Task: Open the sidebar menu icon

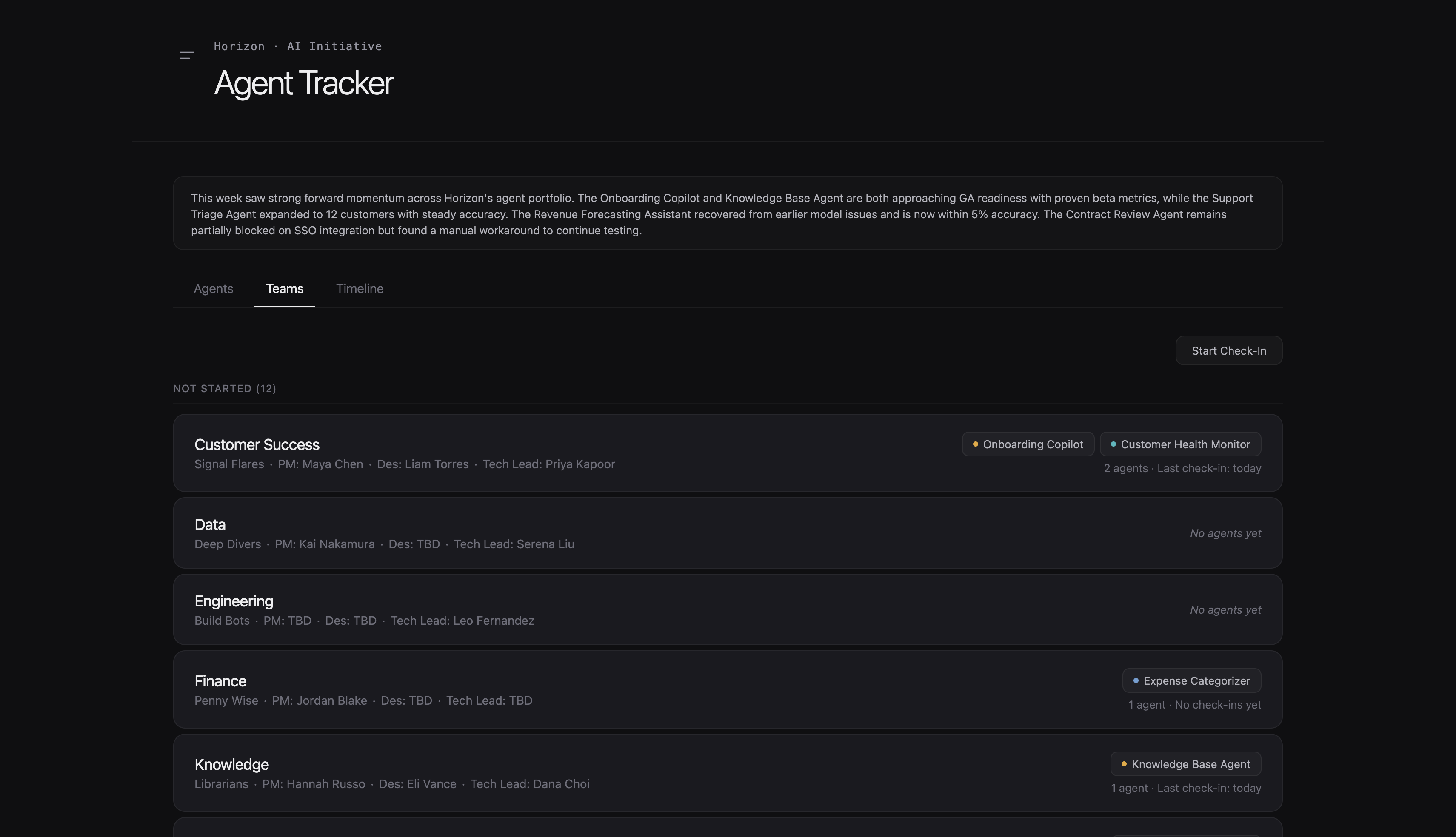Action: click(186, 56)
